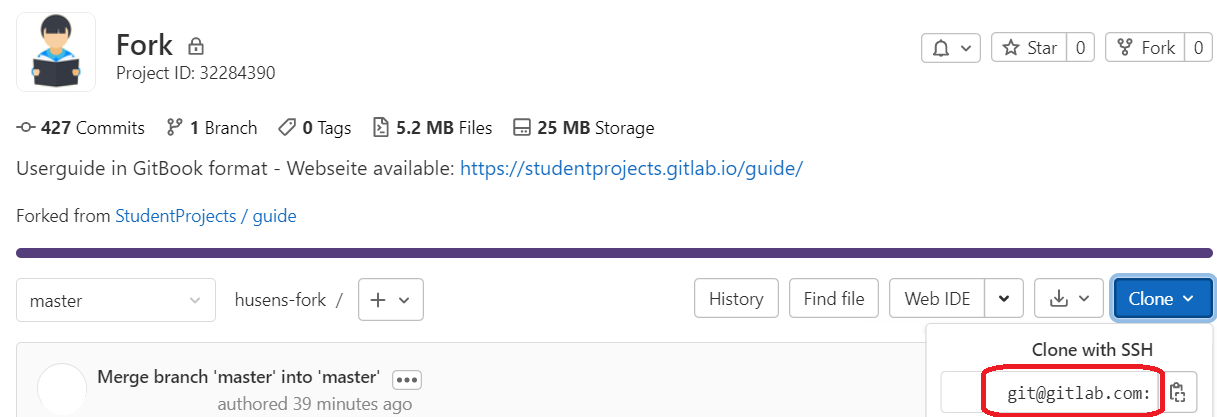Image resolution: width=1217 pixels, height=417 pixels.
Task: Expand the Web IDE chevron dropdown
Action: (1004, 298)
